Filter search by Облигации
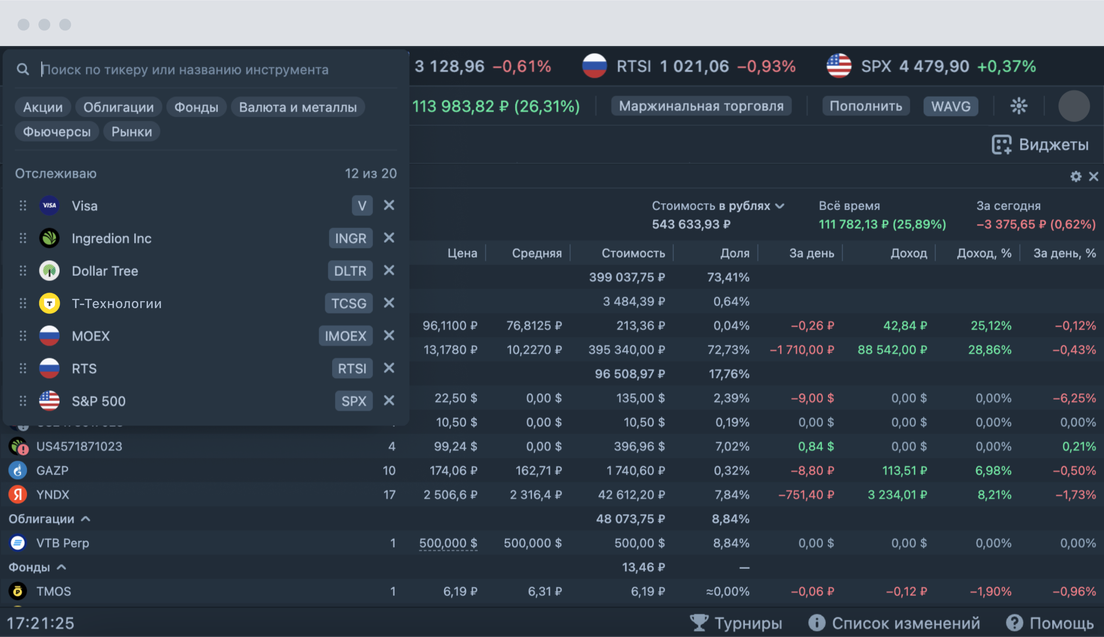The image size is (1104, 637). [x=118, y=107]
